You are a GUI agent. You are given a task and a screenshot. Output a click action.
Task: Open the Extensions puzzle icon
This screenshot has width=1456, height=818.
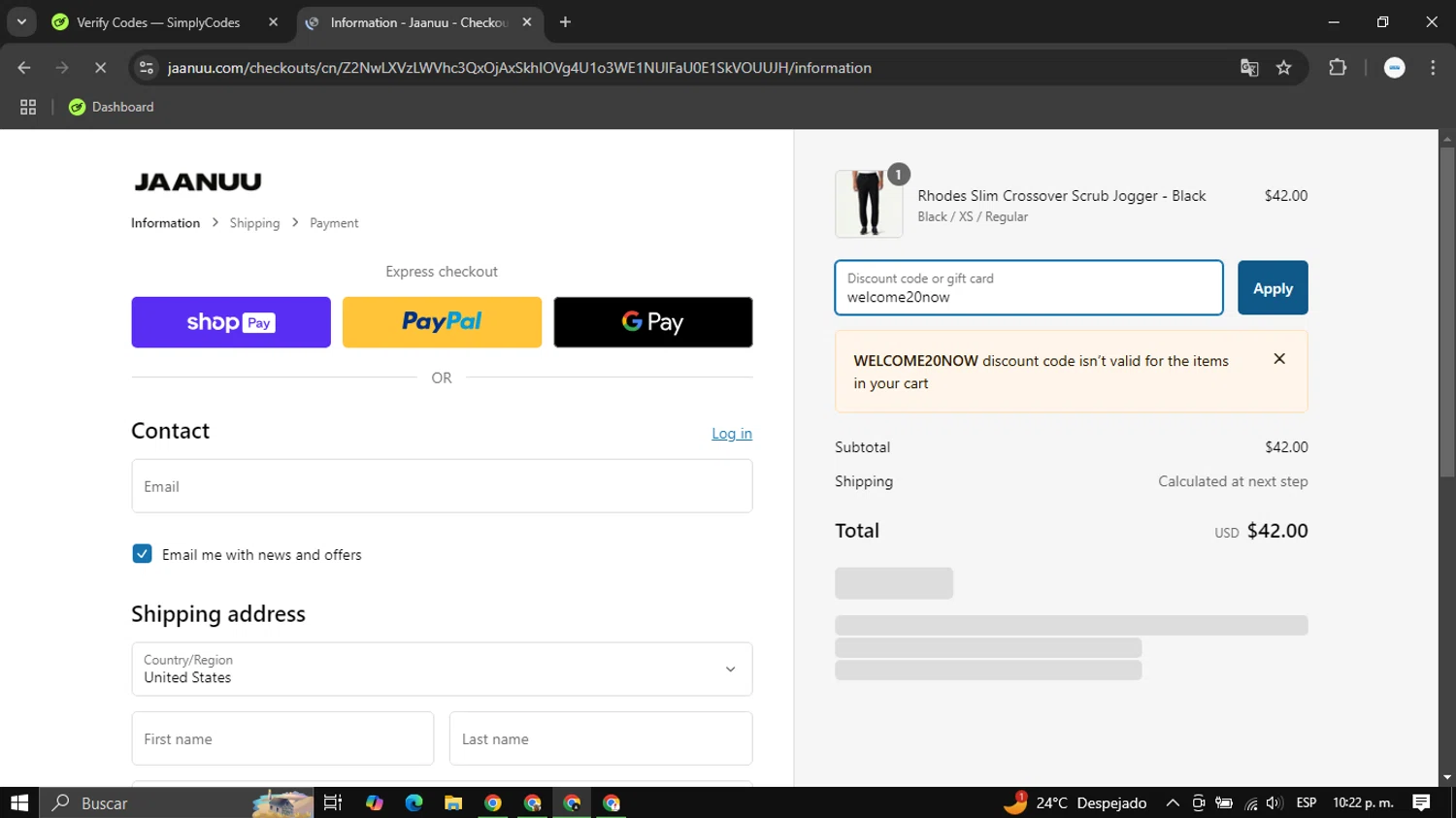coord(1338,68)
